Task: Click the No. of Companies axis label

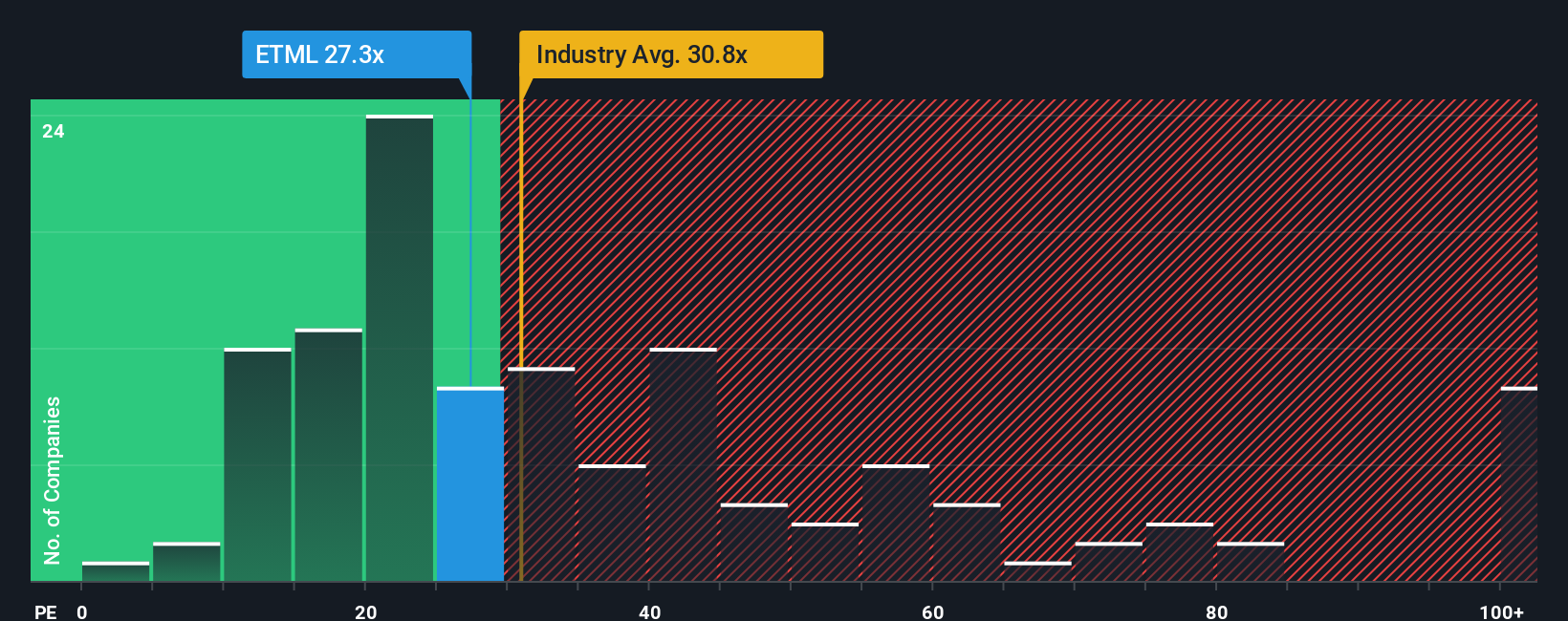Action: tap(53, 481)
